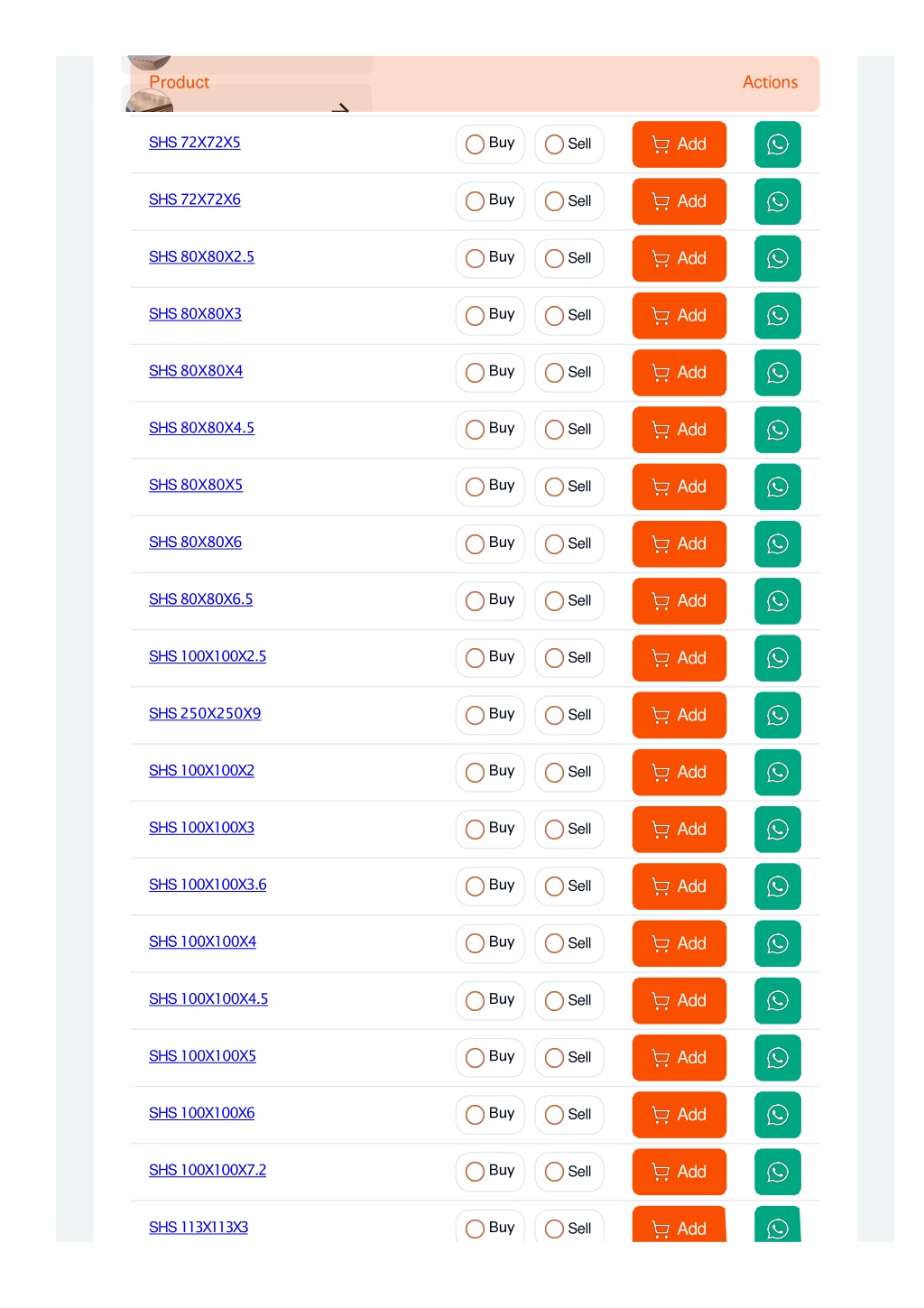Select Buy for SHS 113X113X3
The width and height of the screenshot is (924, 1308).
(x=490, y=1226)
